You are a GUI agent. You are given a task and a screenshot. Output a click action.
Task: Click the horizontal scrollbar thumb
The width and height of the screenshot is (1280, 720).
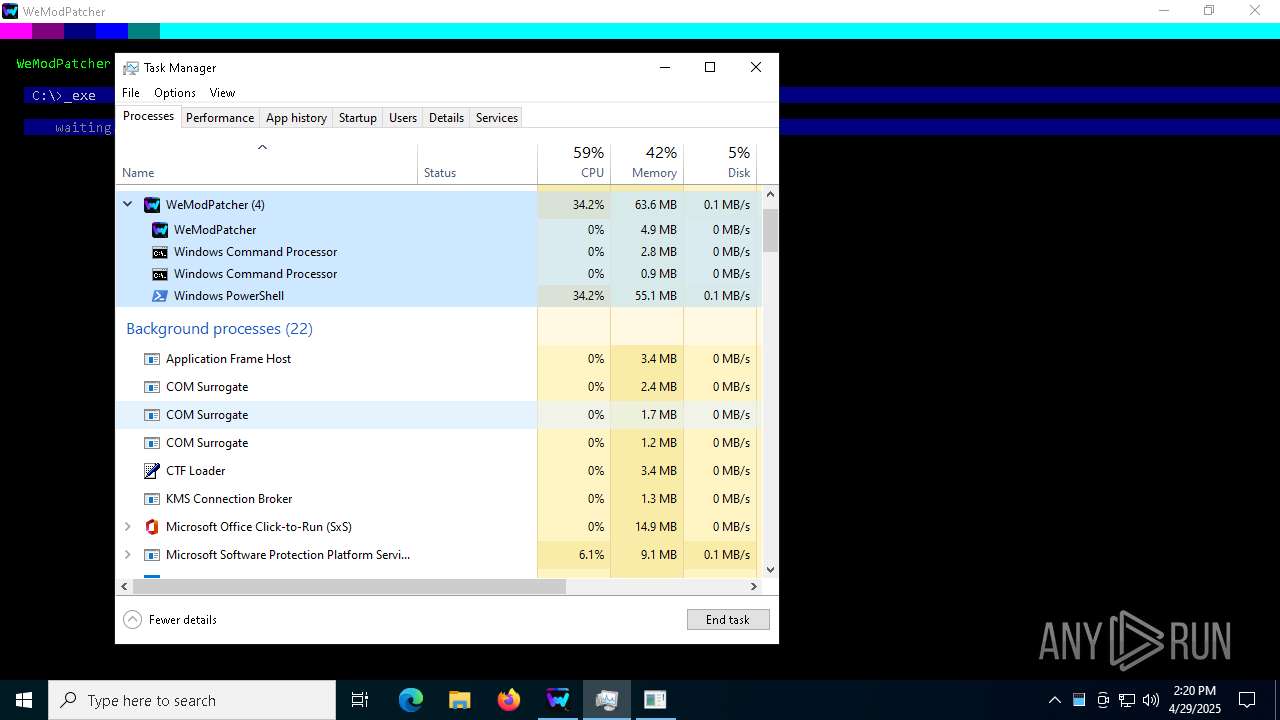click(x=349, y=587)
